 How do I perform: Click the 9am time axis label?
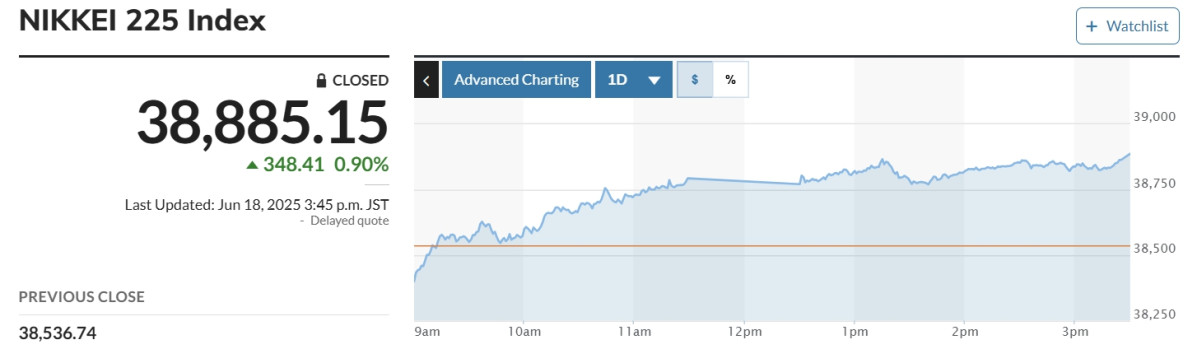pos(428,332)
